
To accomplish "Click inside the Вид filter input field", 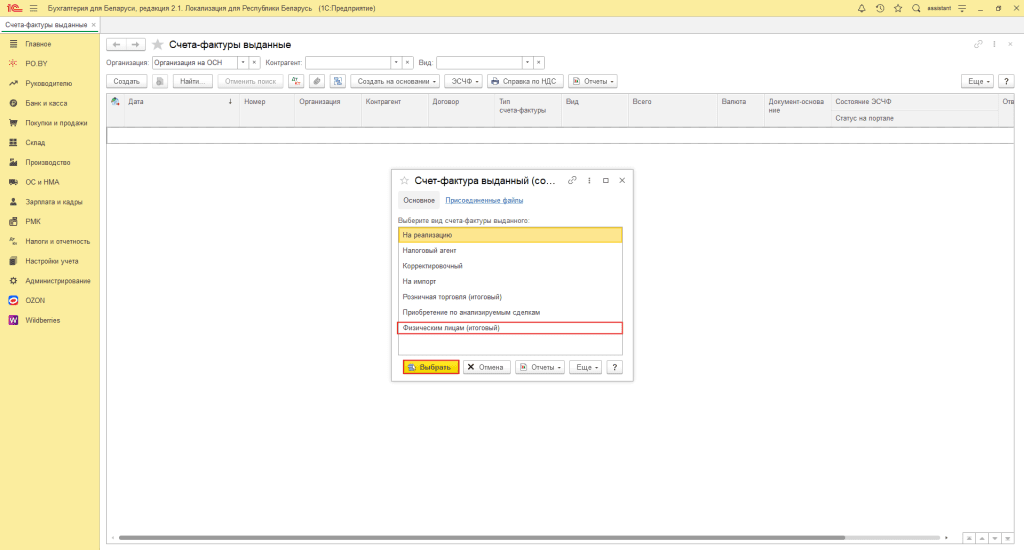I will click(479, 63).
